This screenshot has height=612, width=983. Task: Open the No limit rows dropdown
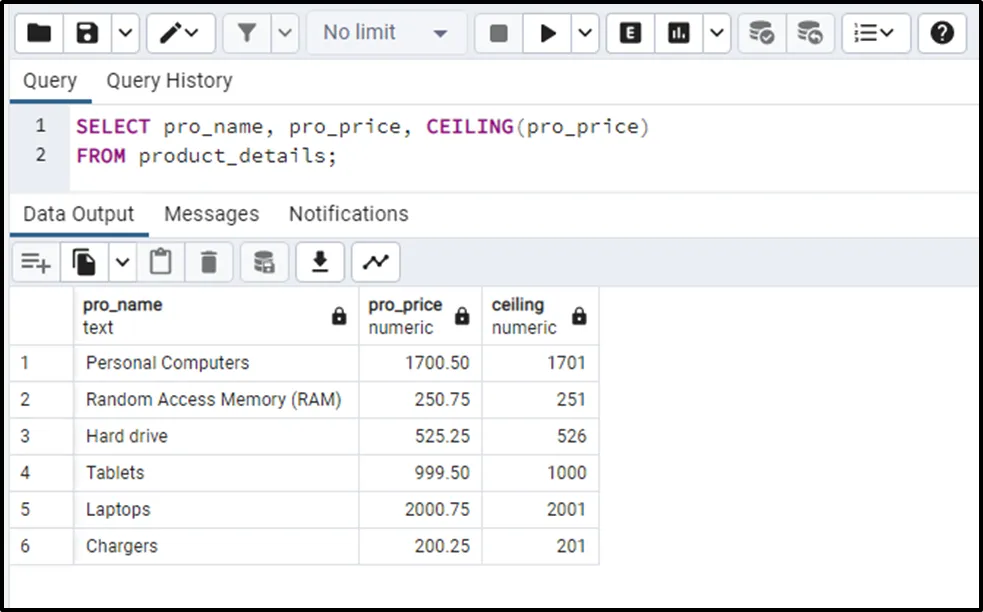click(x=384, y=33)
